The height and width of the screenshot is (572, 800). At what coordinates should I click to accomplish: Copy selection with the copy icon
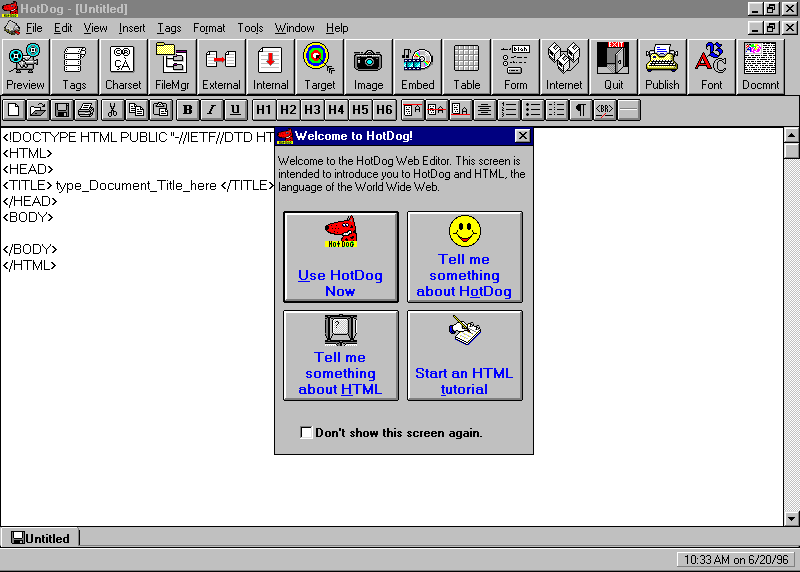pos(136,110)
